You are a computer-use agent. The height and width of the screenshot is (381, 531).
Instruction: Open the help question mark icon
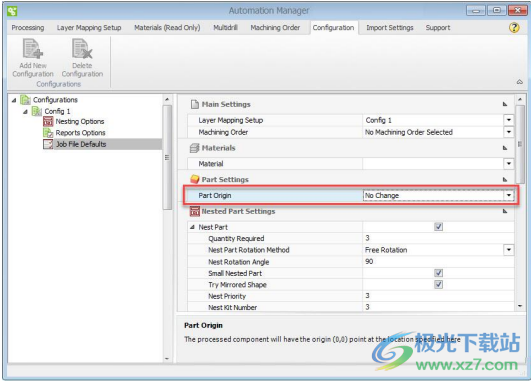(x=514, y=27)
